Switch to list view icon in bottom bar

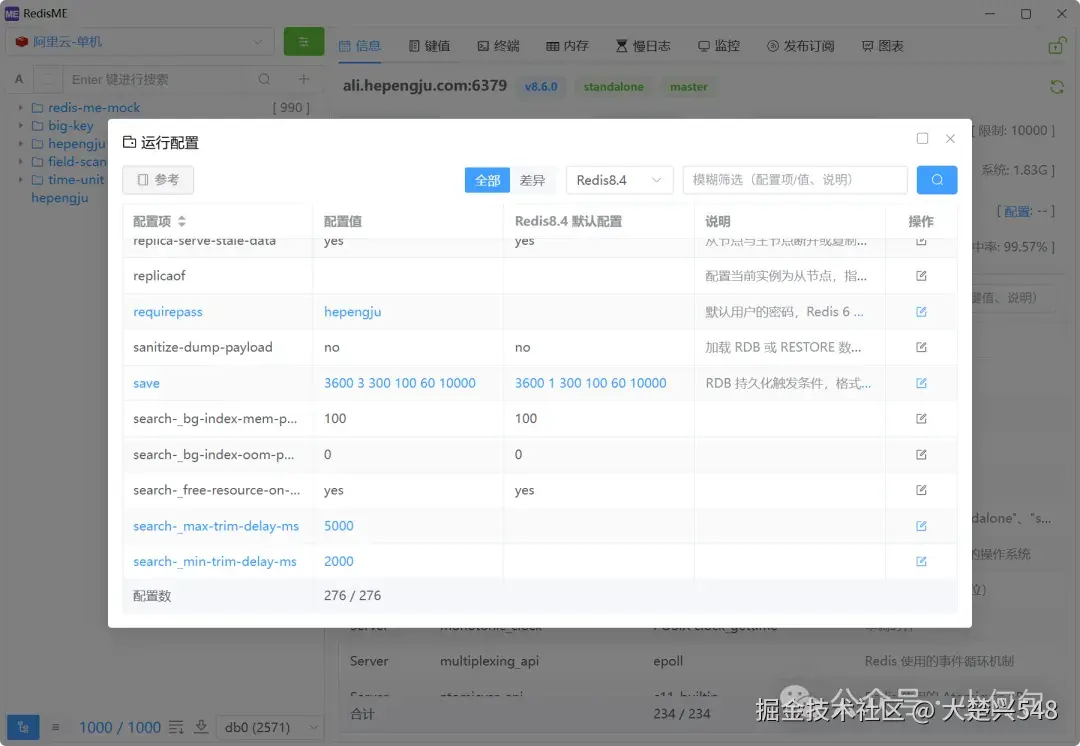click(56, 727)
